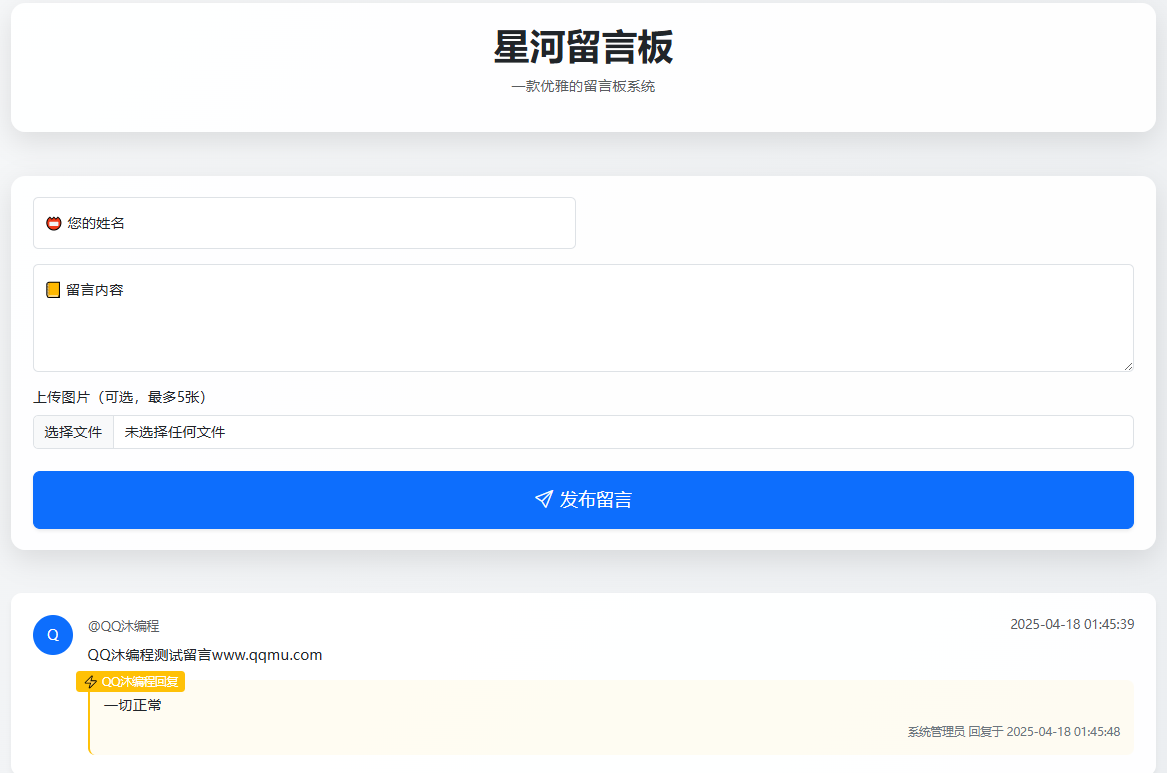
Task: Click the yellow notebook emoji beside 留言内容
Action: (53, 290)
